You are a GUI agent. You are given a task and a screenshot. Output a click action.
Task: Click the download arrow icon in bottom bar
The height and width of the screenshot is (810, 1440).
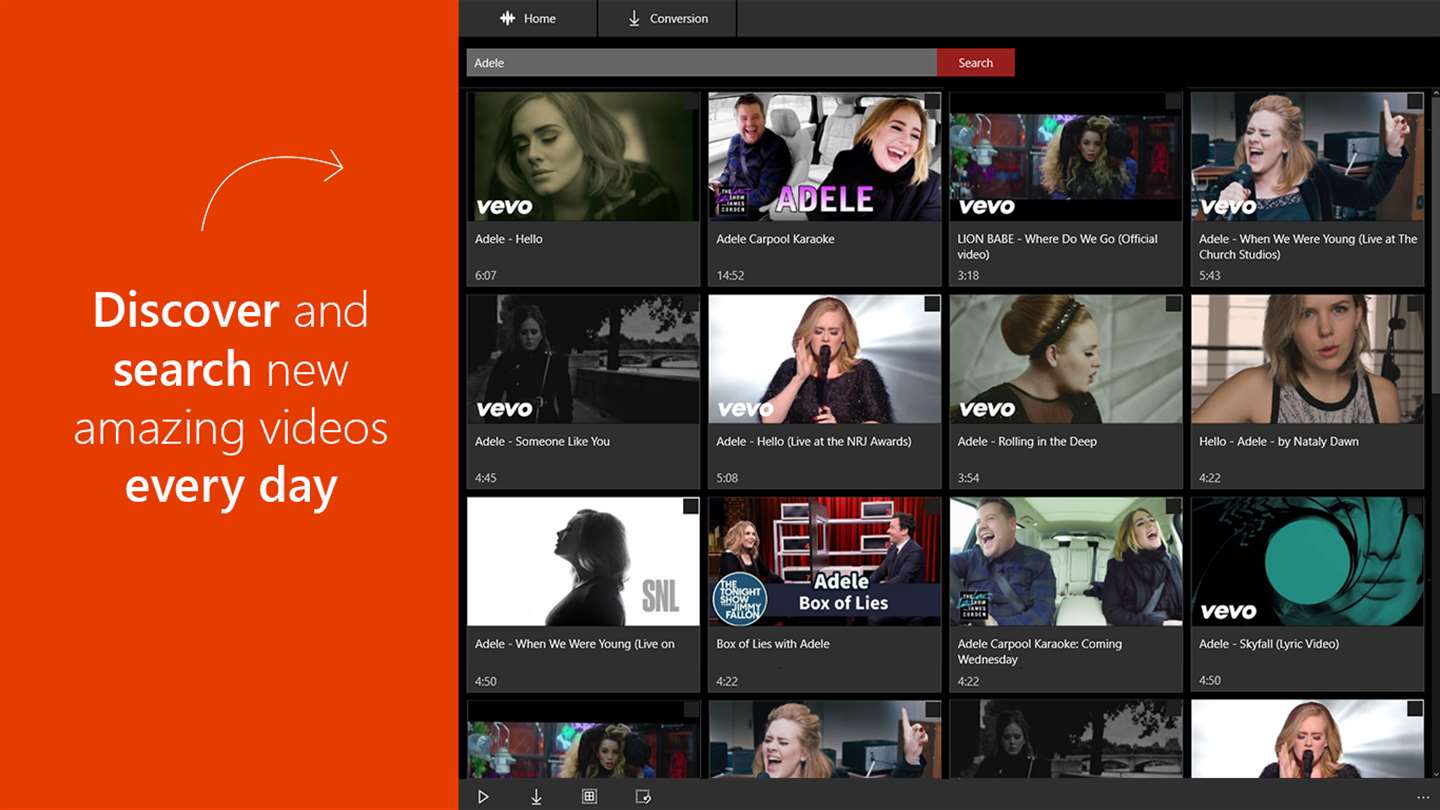point(536,797)
